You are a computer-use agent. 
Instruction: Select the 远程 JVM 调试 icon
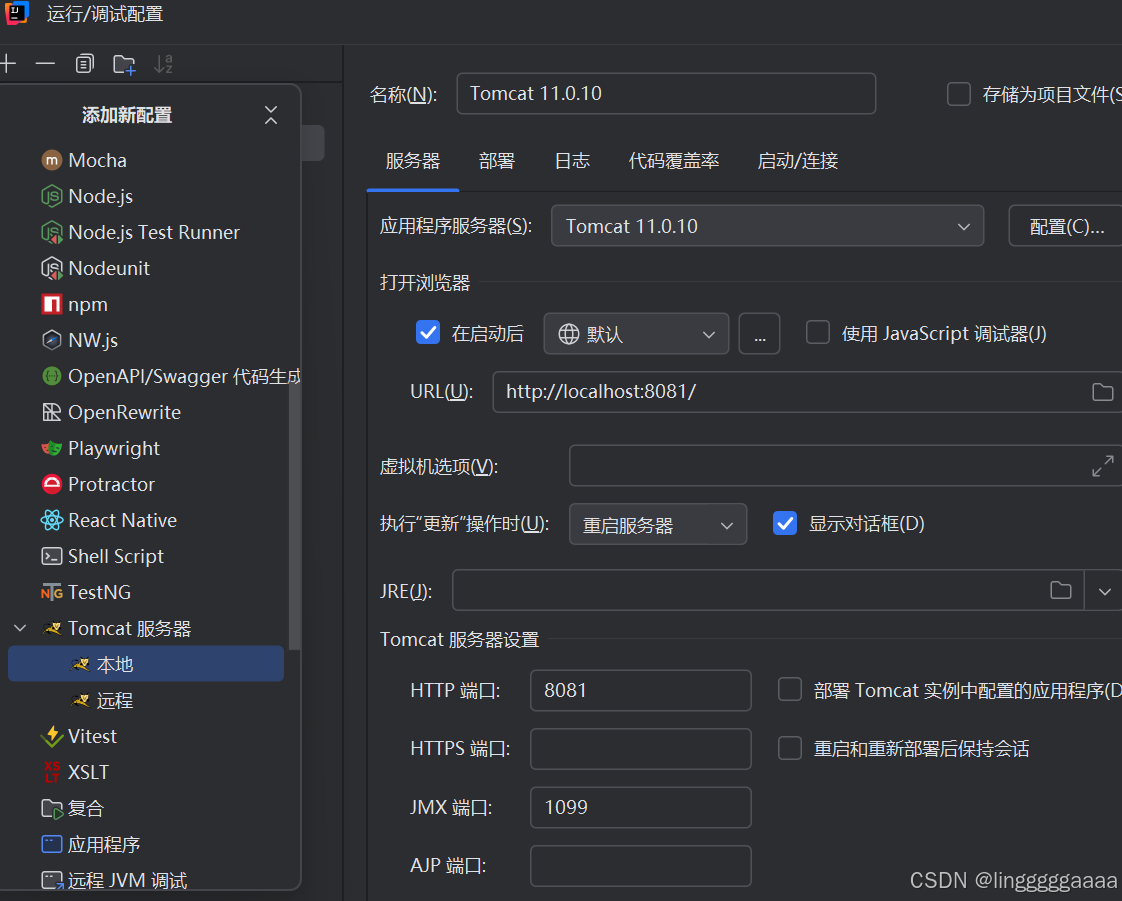pos(52,880)
